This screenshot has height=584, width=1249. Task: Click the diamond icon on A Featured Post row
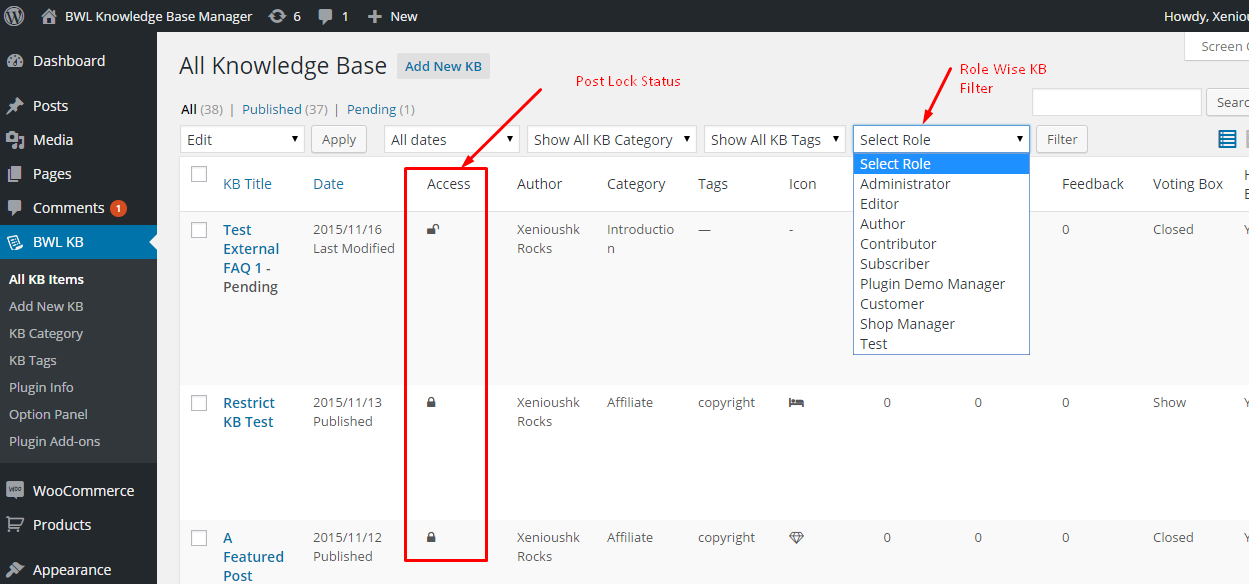click(x=796, y=537)
